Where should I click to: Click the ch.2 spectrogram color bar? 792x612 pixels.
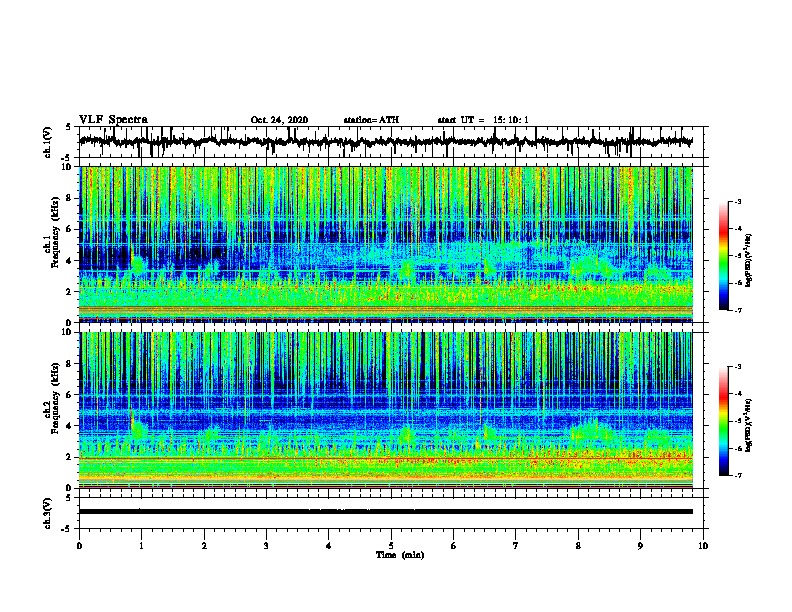[x=724, y=421]
